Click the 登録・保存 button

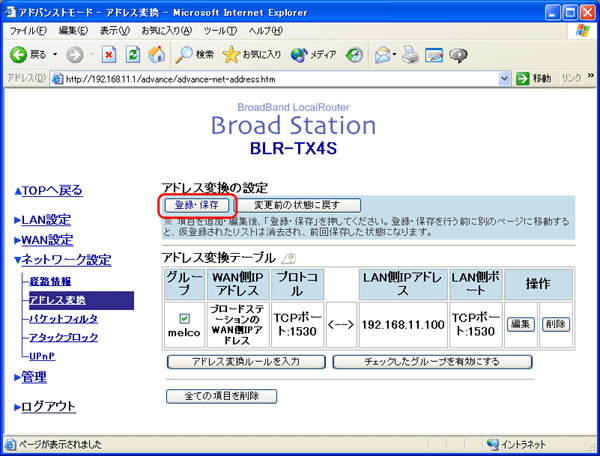(x=197, y=205)
